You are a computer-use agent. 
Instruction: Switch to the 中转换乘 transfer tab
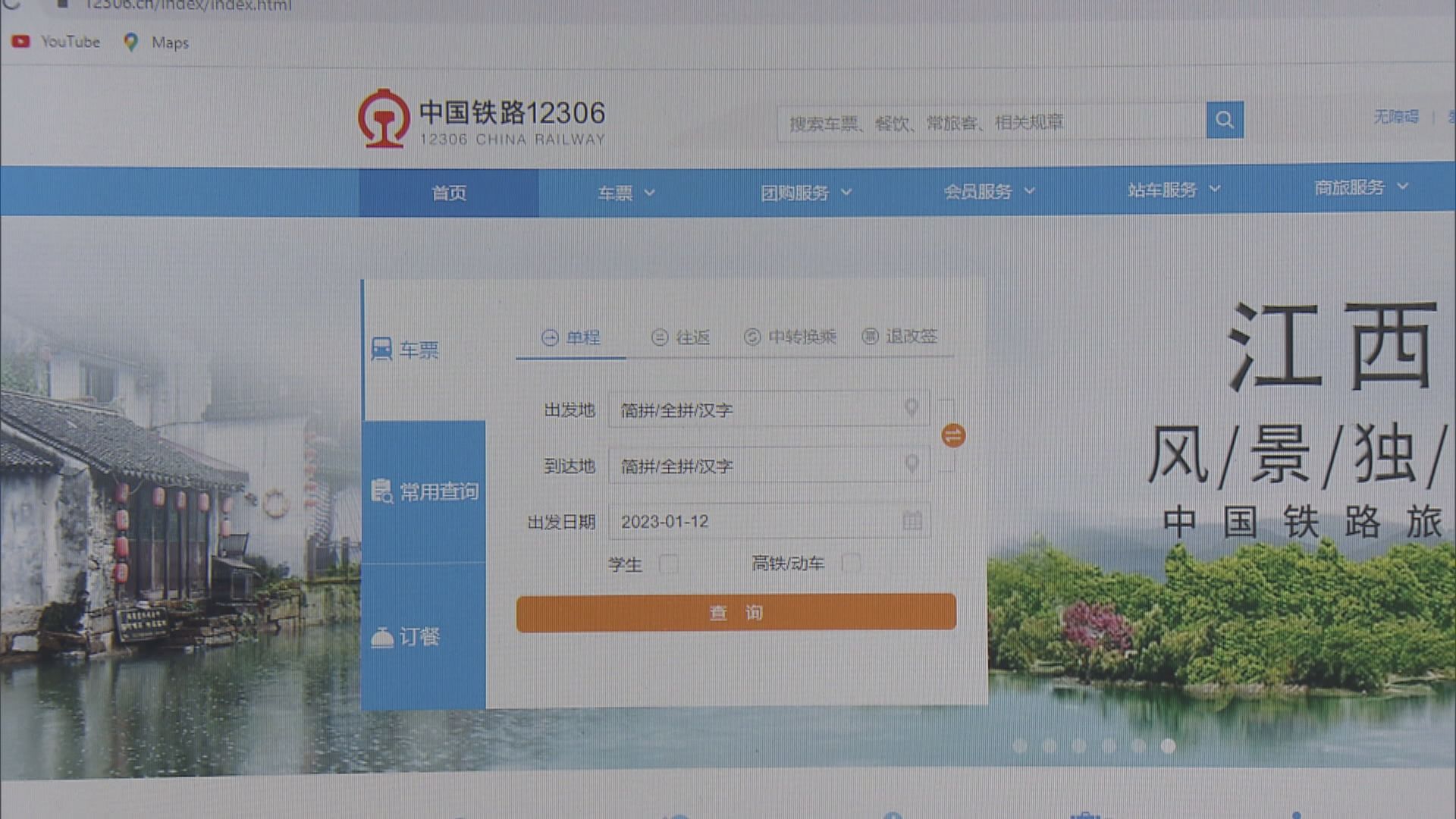[x=790, y=337]
